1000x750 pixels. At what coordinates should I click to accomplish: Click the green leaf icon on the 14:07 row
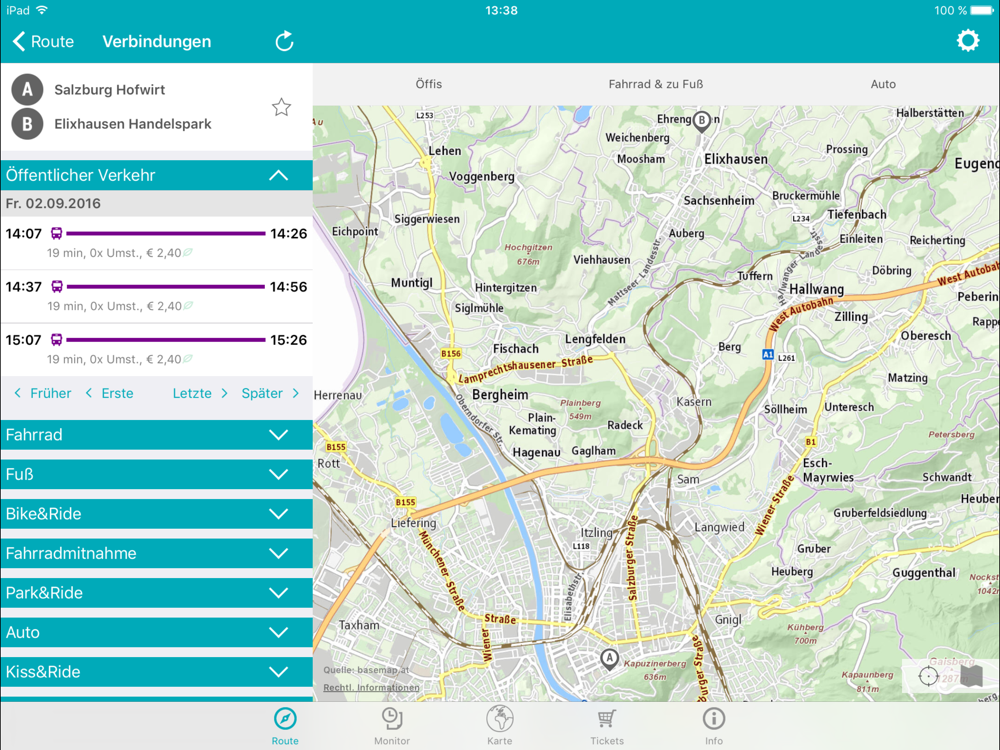point(188,253)
